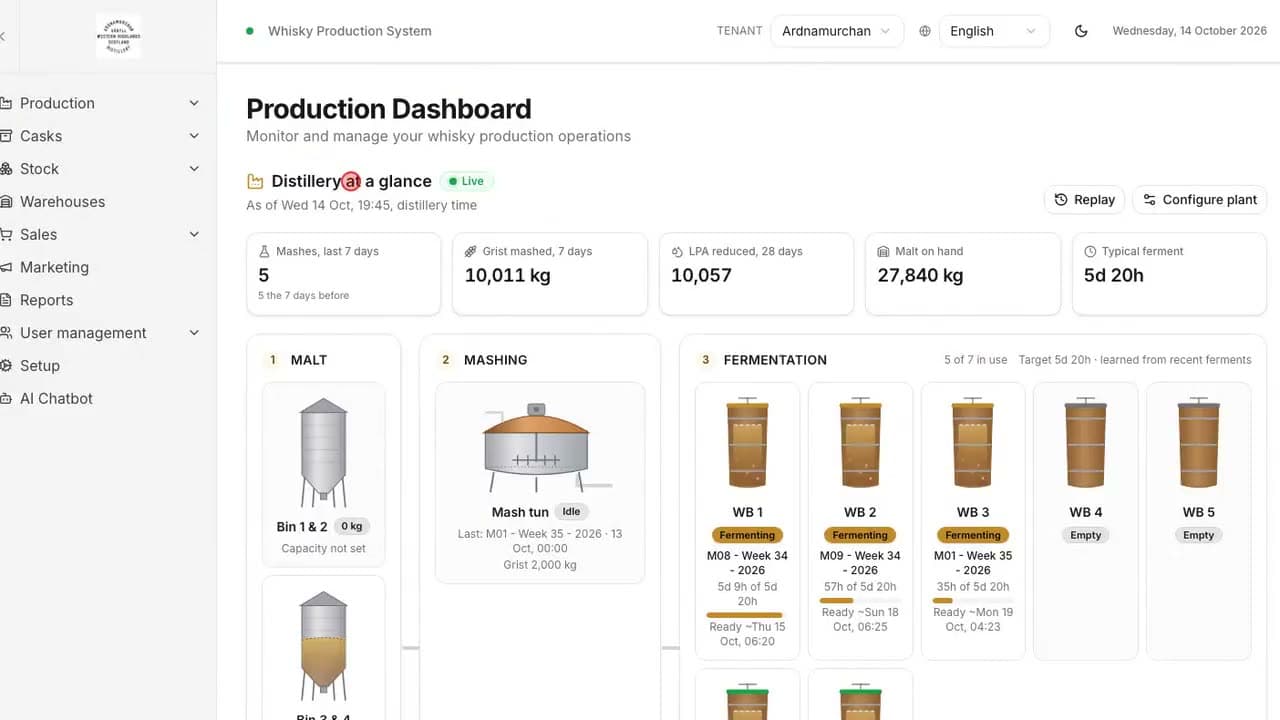The image size is (1280, 720).
Task: Click the LPA reduced droplet icon
Action: (677, 251)
